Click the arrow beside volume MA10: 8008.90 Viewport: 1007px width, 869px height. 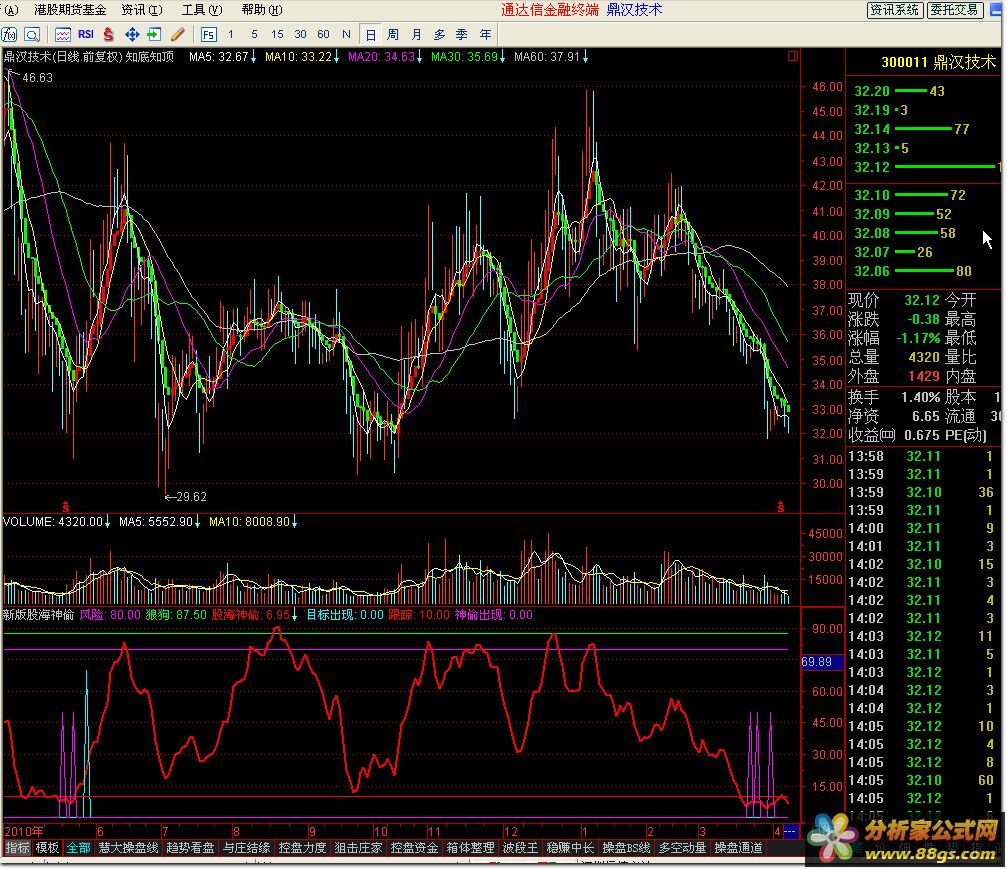point(295,522)
